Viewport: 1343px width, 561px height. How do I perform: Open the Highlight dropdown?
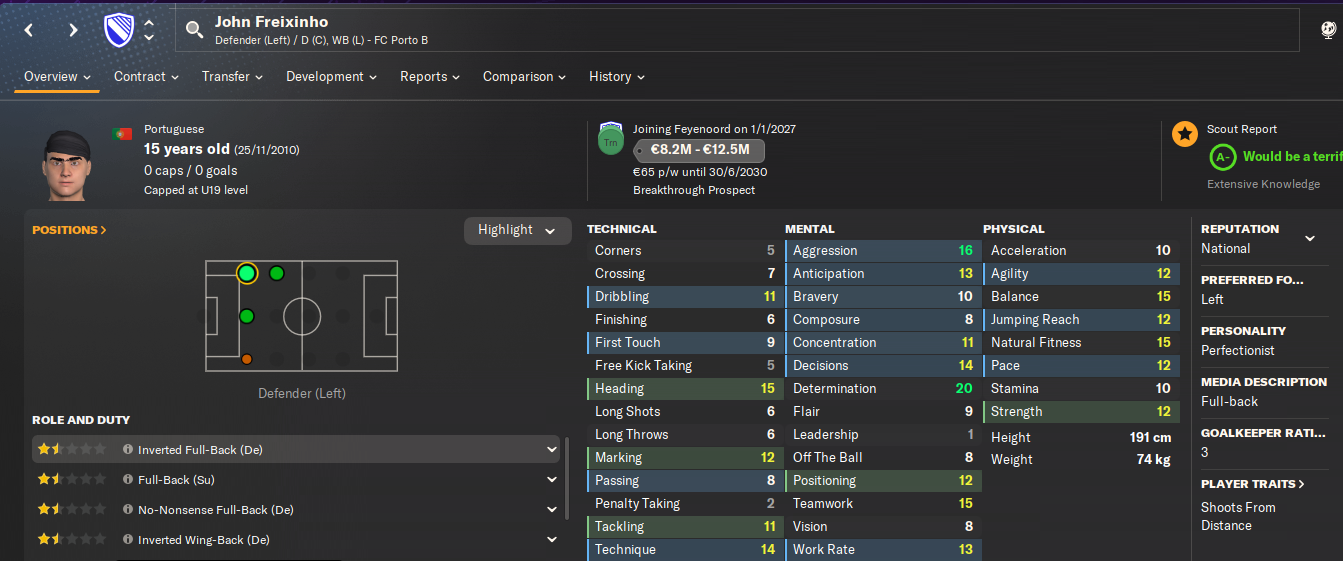click(517, 230)
